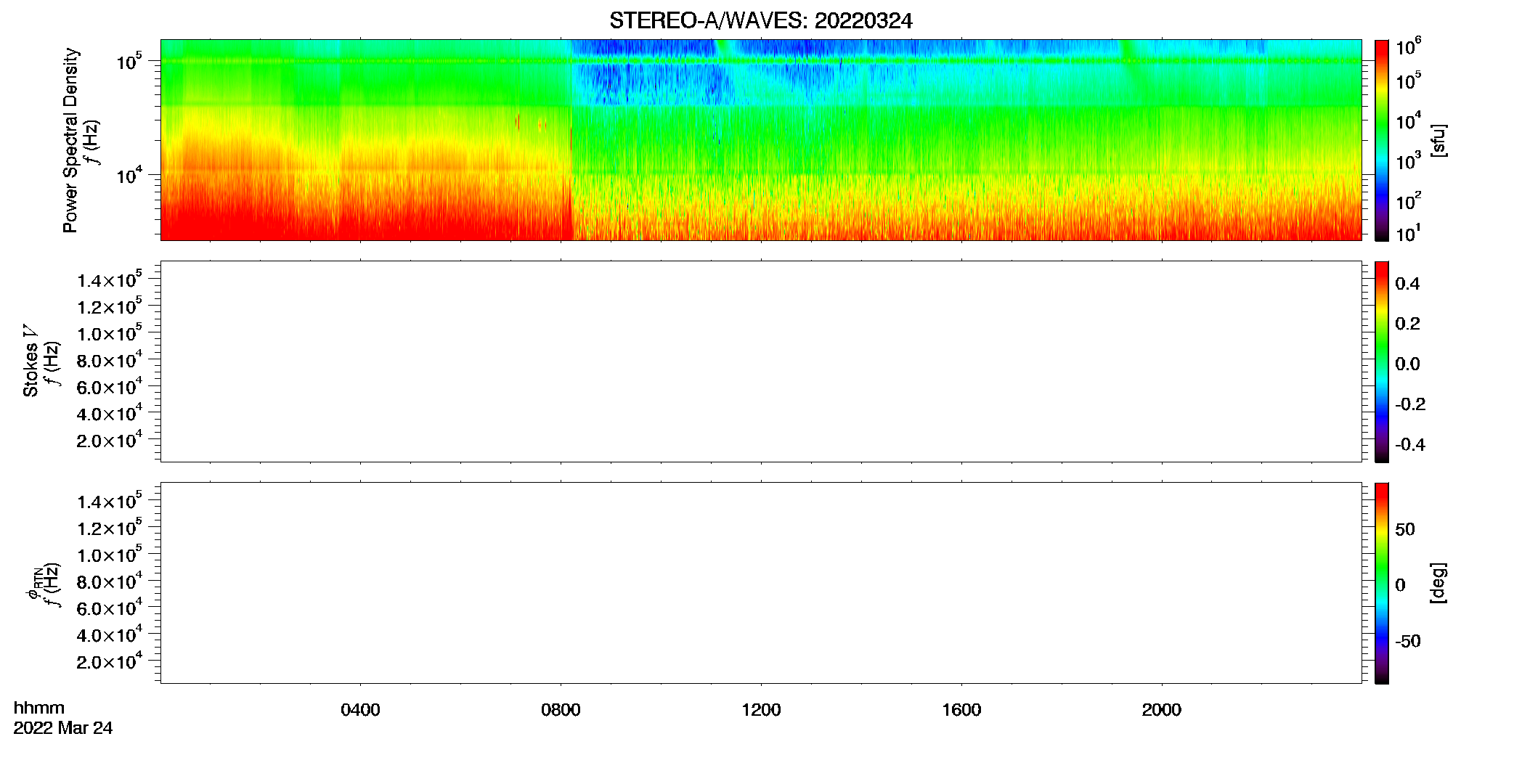The height and width of the screenshot is (784, 1522).
Task: Click the 2000 time tick label
Action: tap(1161, 710)
